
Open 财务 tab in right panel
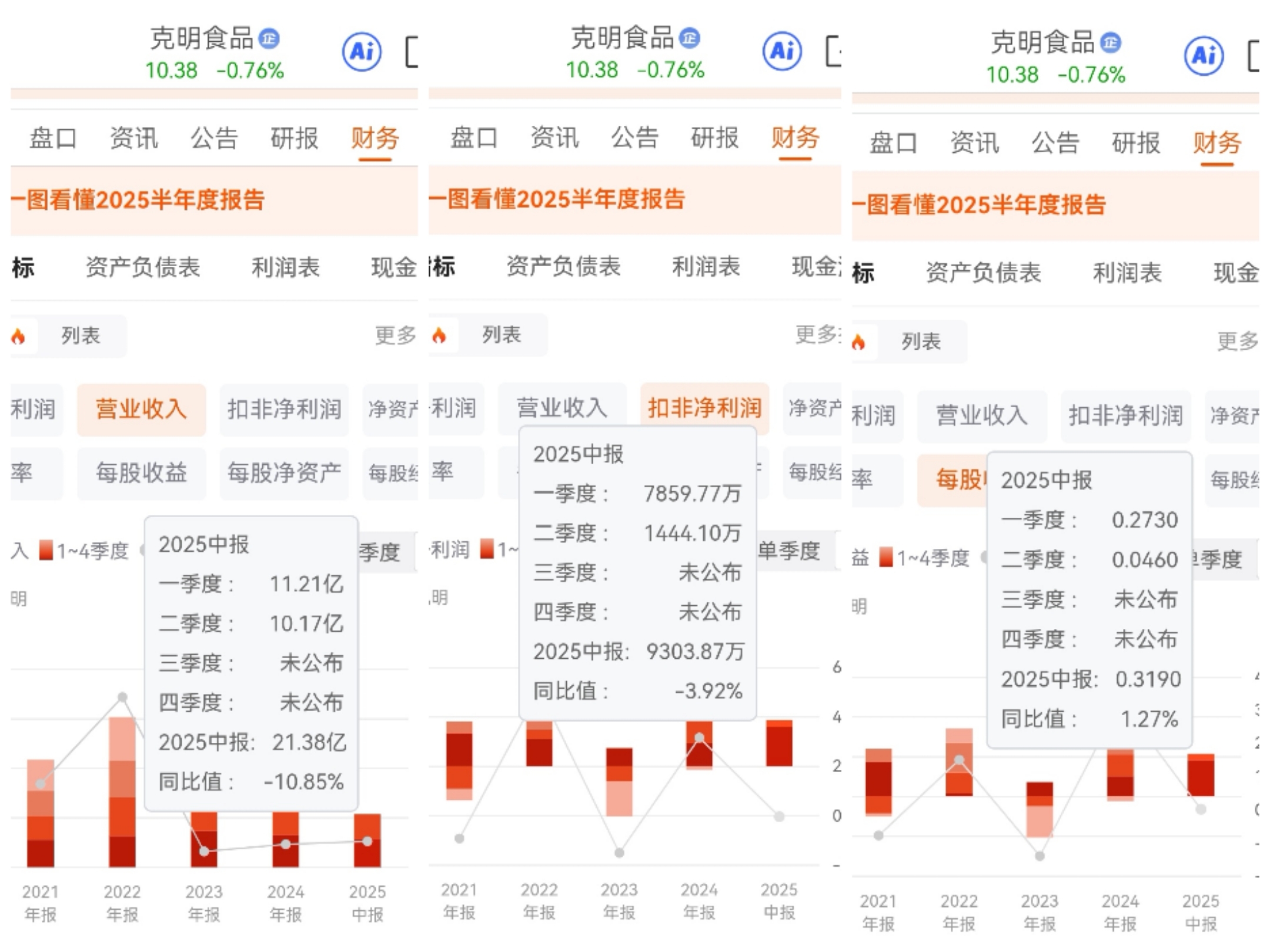tap(1216, 143)
